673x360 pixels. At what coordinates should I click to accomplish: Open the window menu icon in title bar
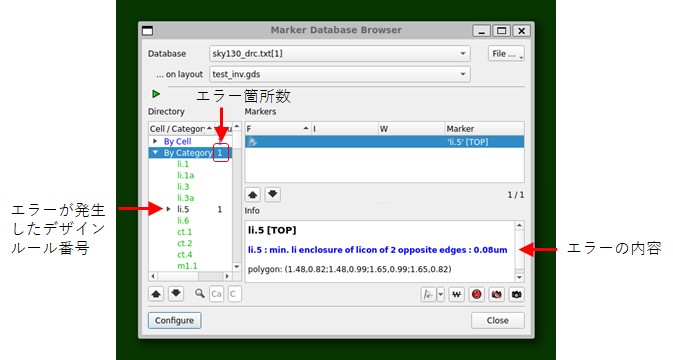pyautogui.click(x=148, y=30)
